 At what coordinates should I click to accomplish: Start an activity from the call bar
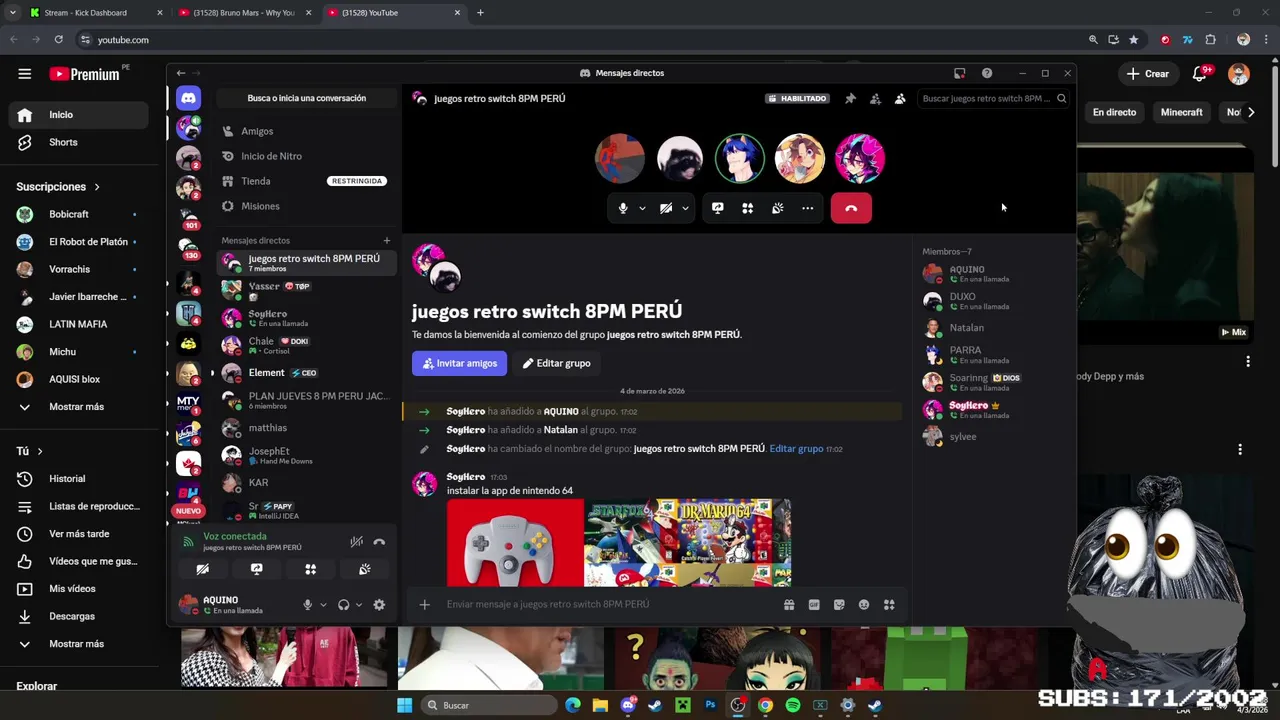[747, 208]
